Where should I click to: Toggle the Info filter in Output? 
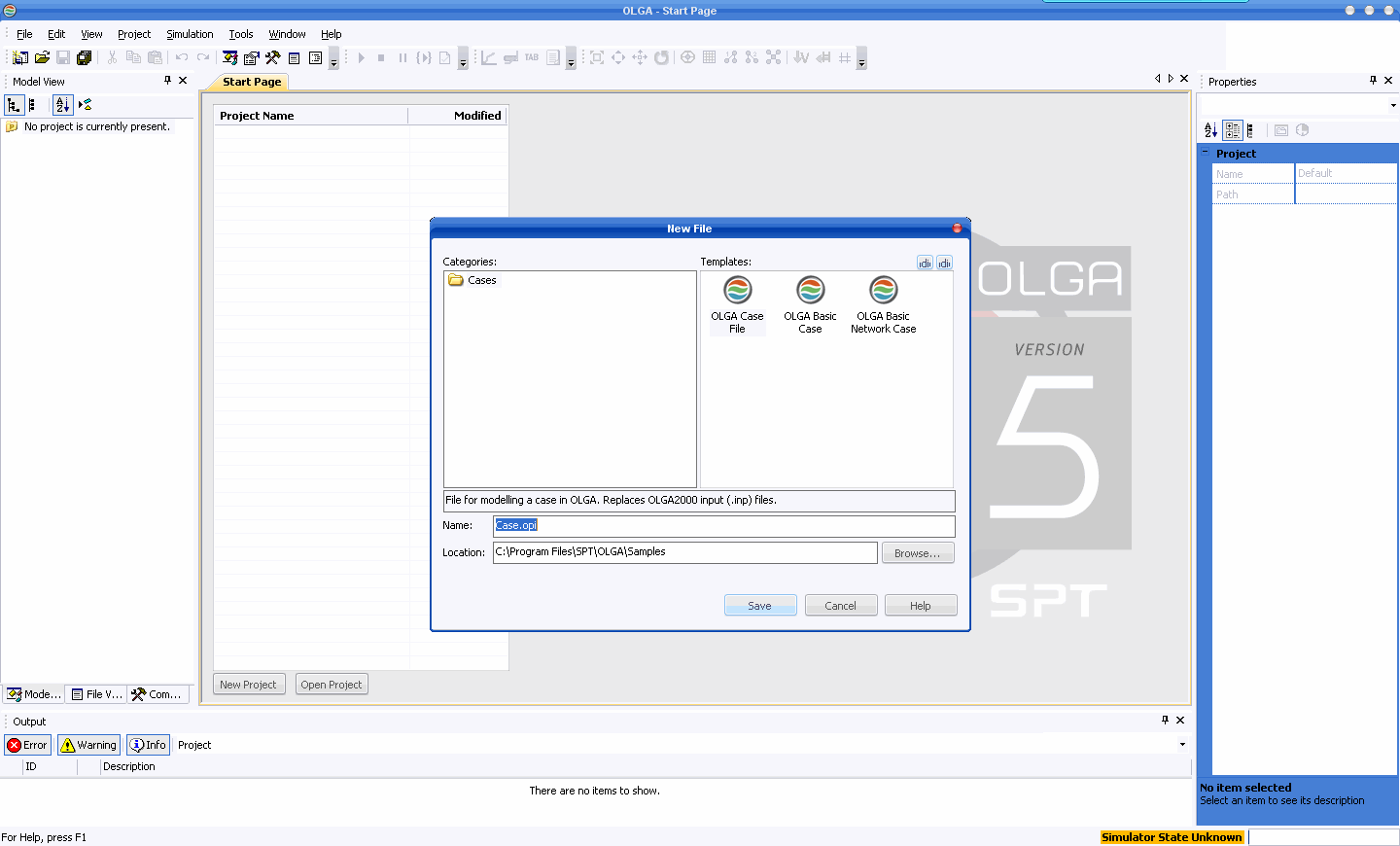(148, 745)
